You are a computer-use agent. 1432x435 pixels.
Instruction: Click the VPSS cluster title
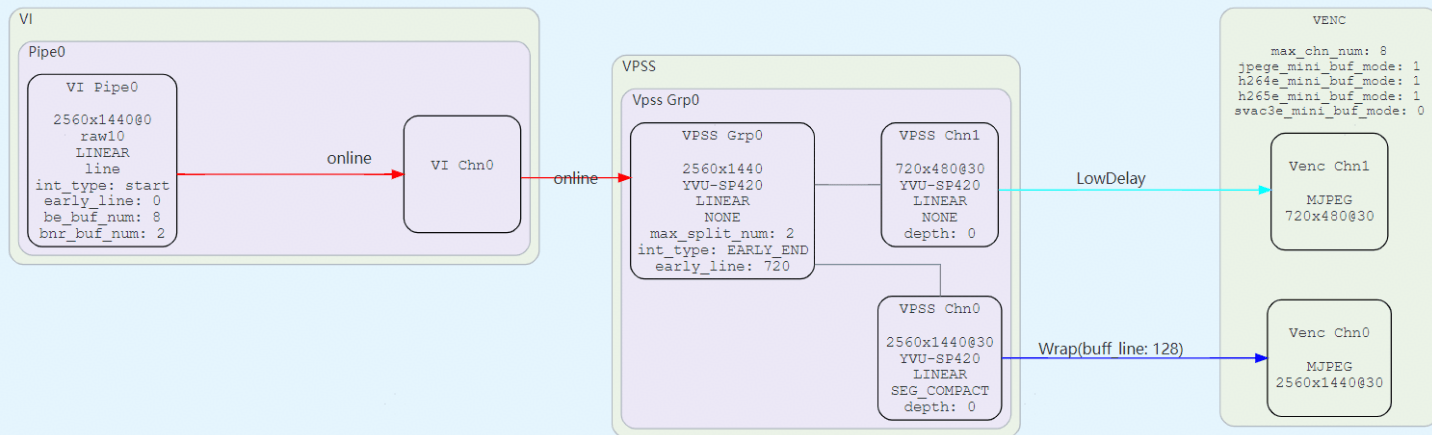pyautogui.click(x=638, y=66)
